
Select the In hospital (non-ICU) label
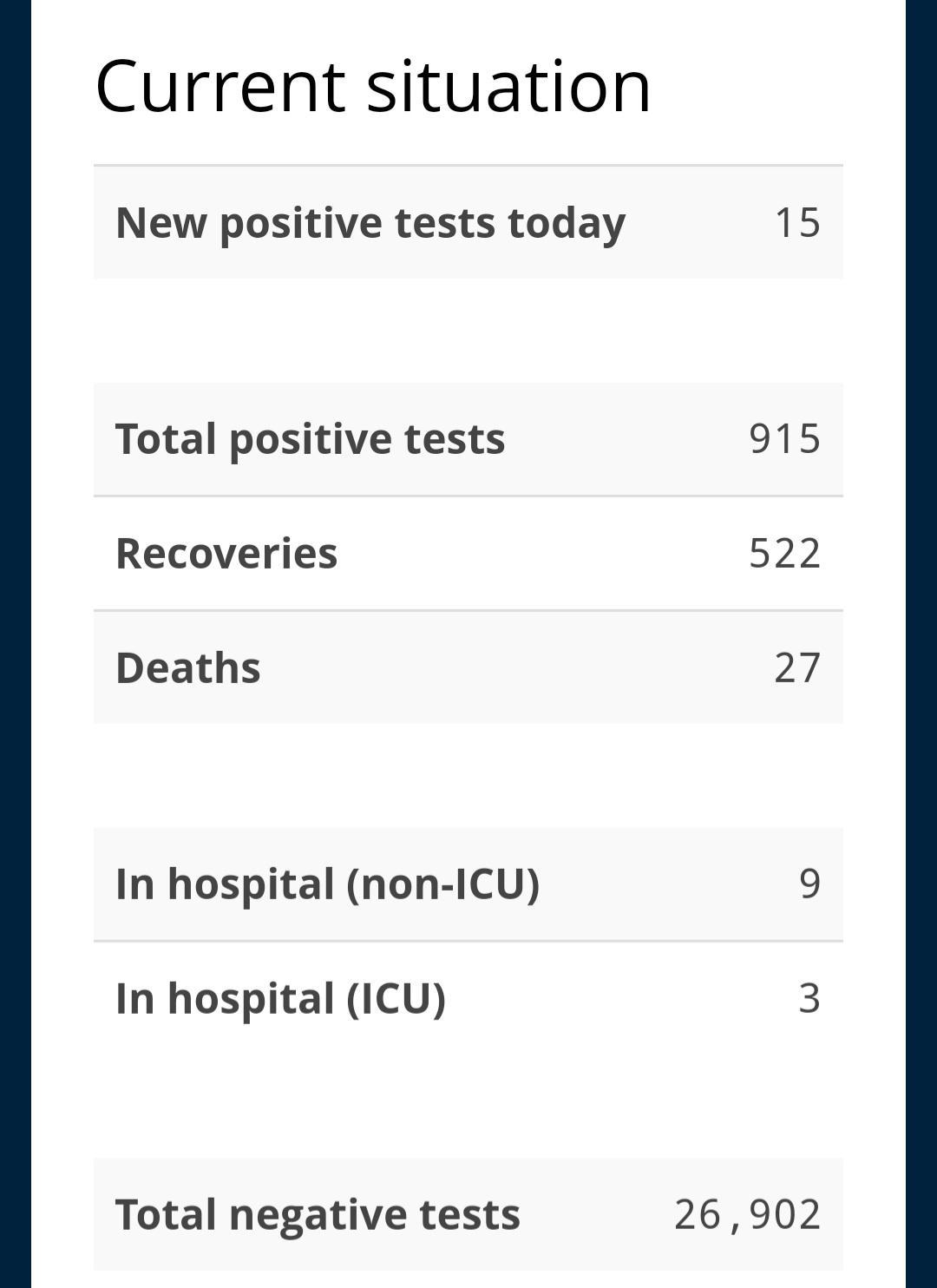click(328, 884)
